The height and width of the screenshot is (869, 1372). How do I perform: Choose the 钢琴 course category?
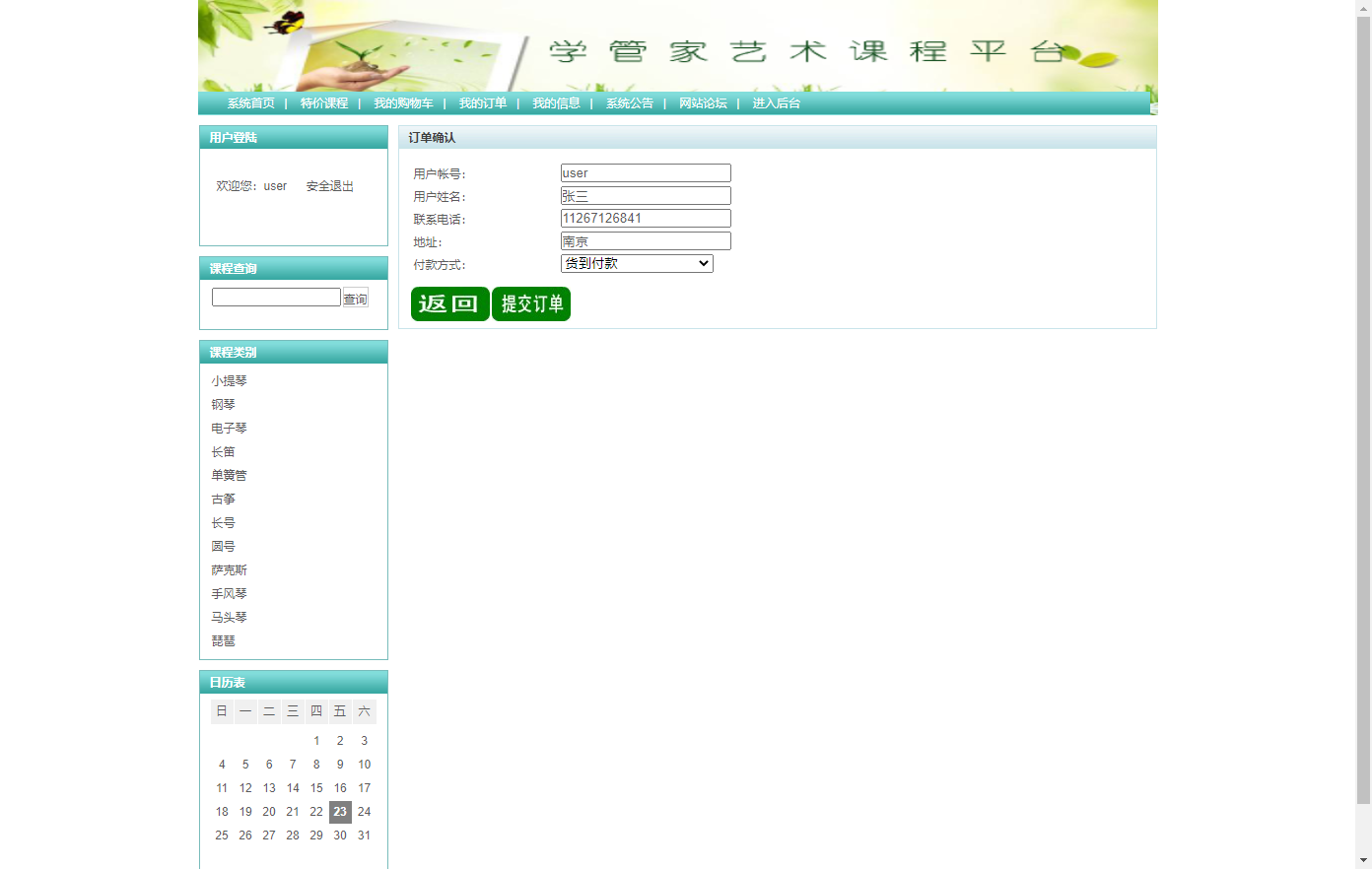223,405
